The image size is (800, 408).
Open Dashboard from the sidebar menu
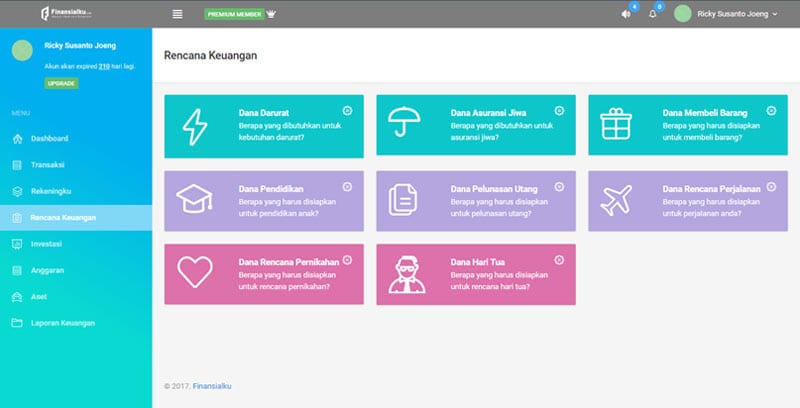[49, 138]
